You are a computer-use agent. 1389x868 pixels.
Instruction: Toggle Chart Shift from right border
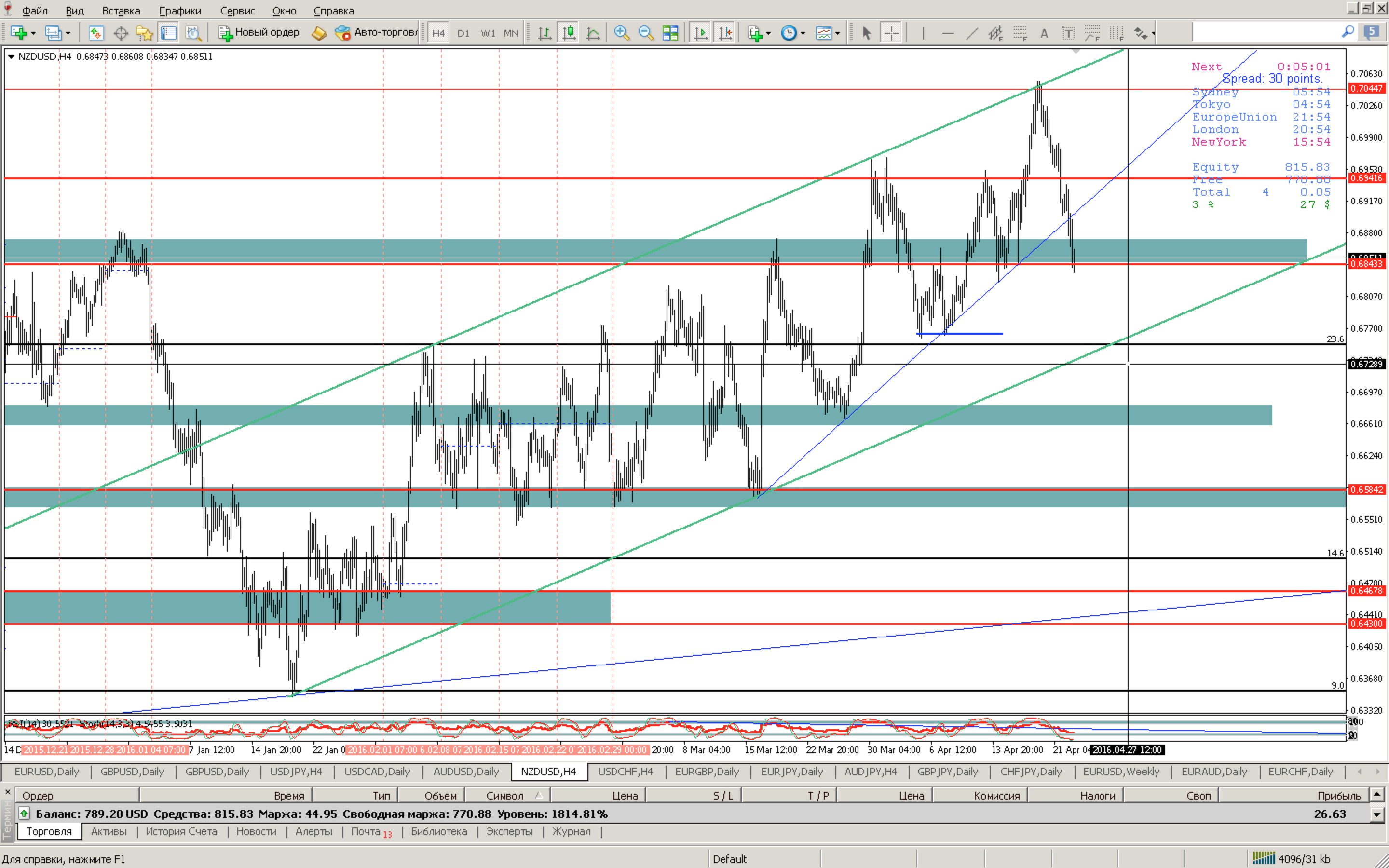[725, 33]
